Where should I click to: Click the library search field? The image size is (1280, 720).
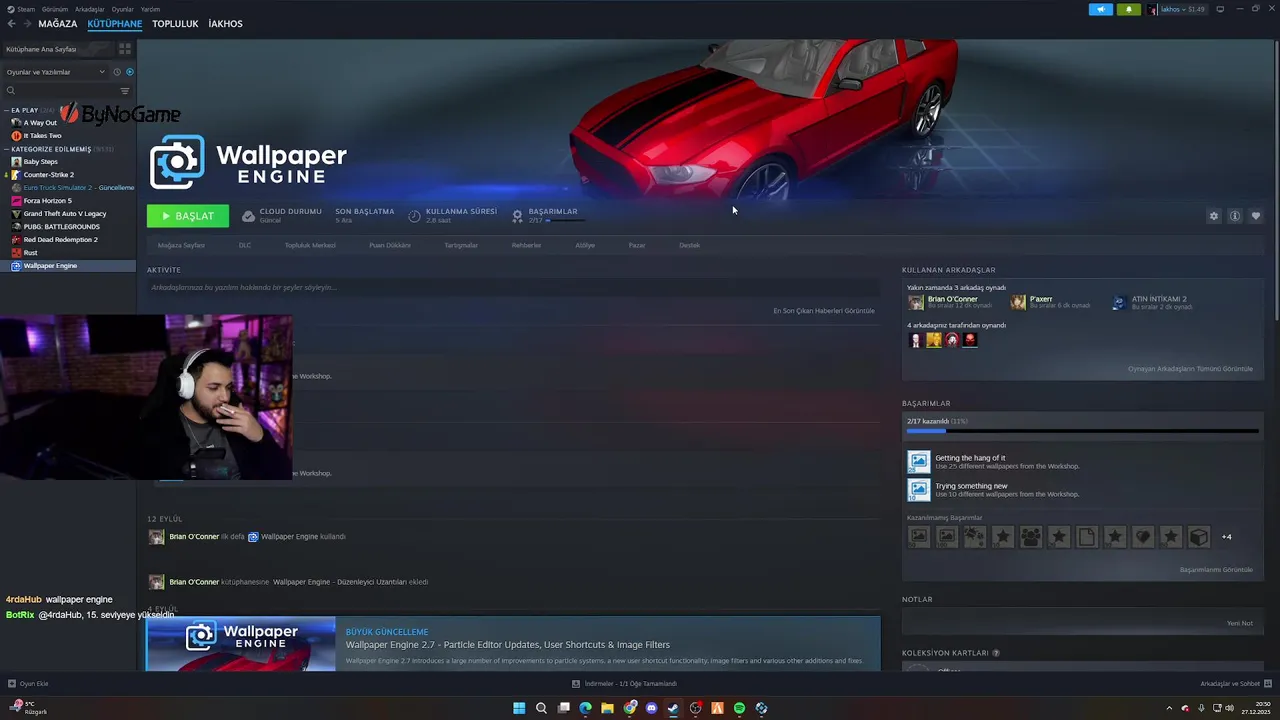[68, 90]
